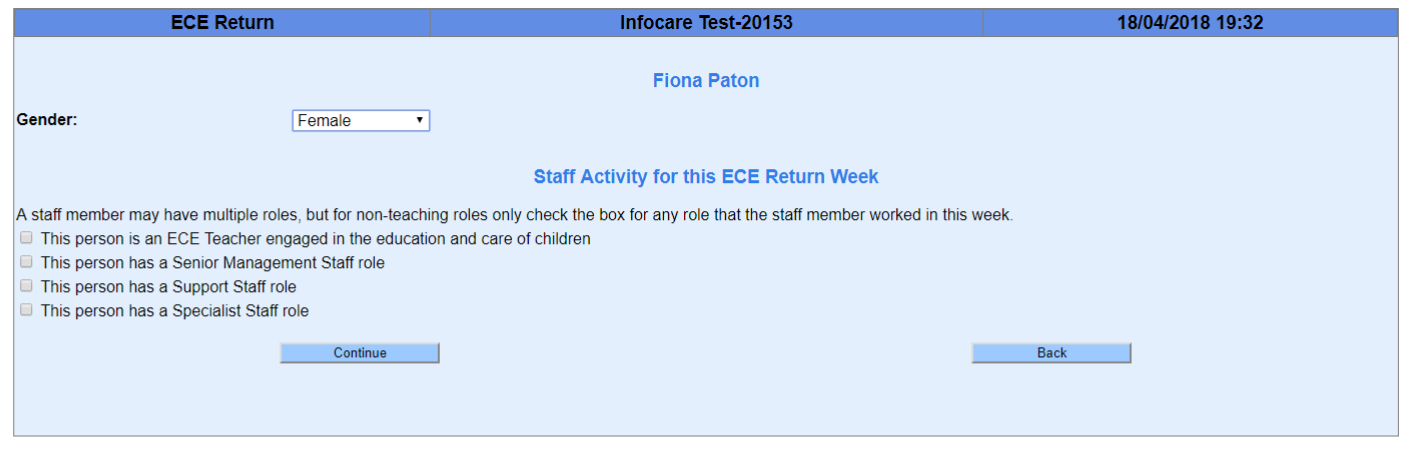The image size is (1403, 449).
Task: Enable the Senior Management Staff role checkbox
Action: [26, 262]
